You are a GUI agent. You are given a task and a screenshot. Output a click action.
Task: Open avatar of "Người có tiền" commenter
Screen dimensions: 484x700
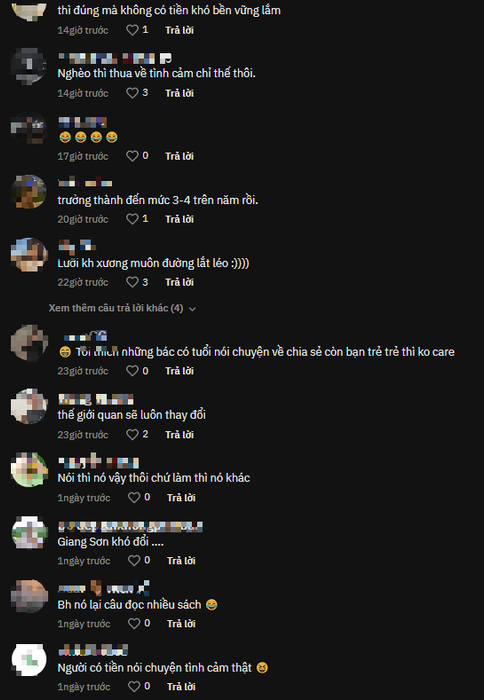(x=29, y=660)
